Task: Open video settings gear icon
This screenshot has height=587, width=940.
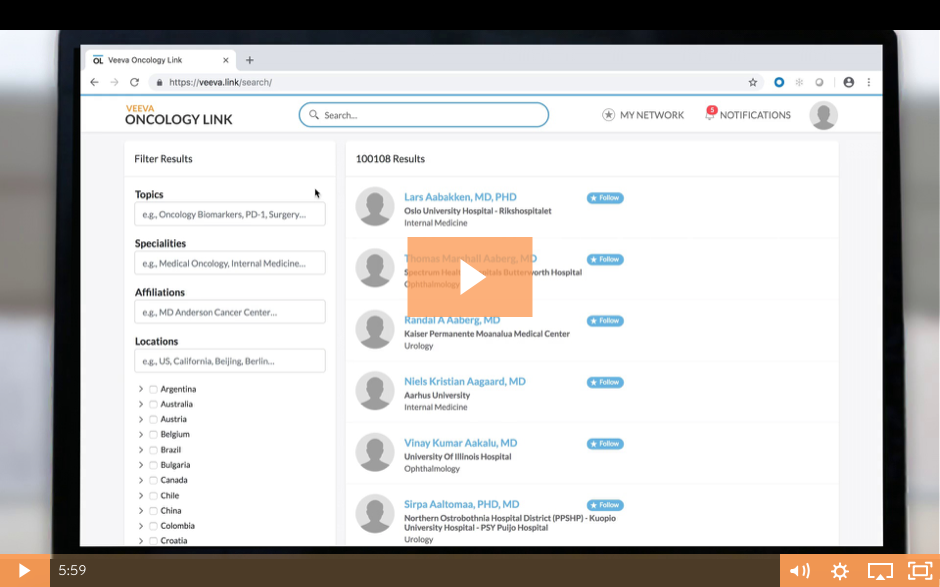Action: (x=840, y=571)
